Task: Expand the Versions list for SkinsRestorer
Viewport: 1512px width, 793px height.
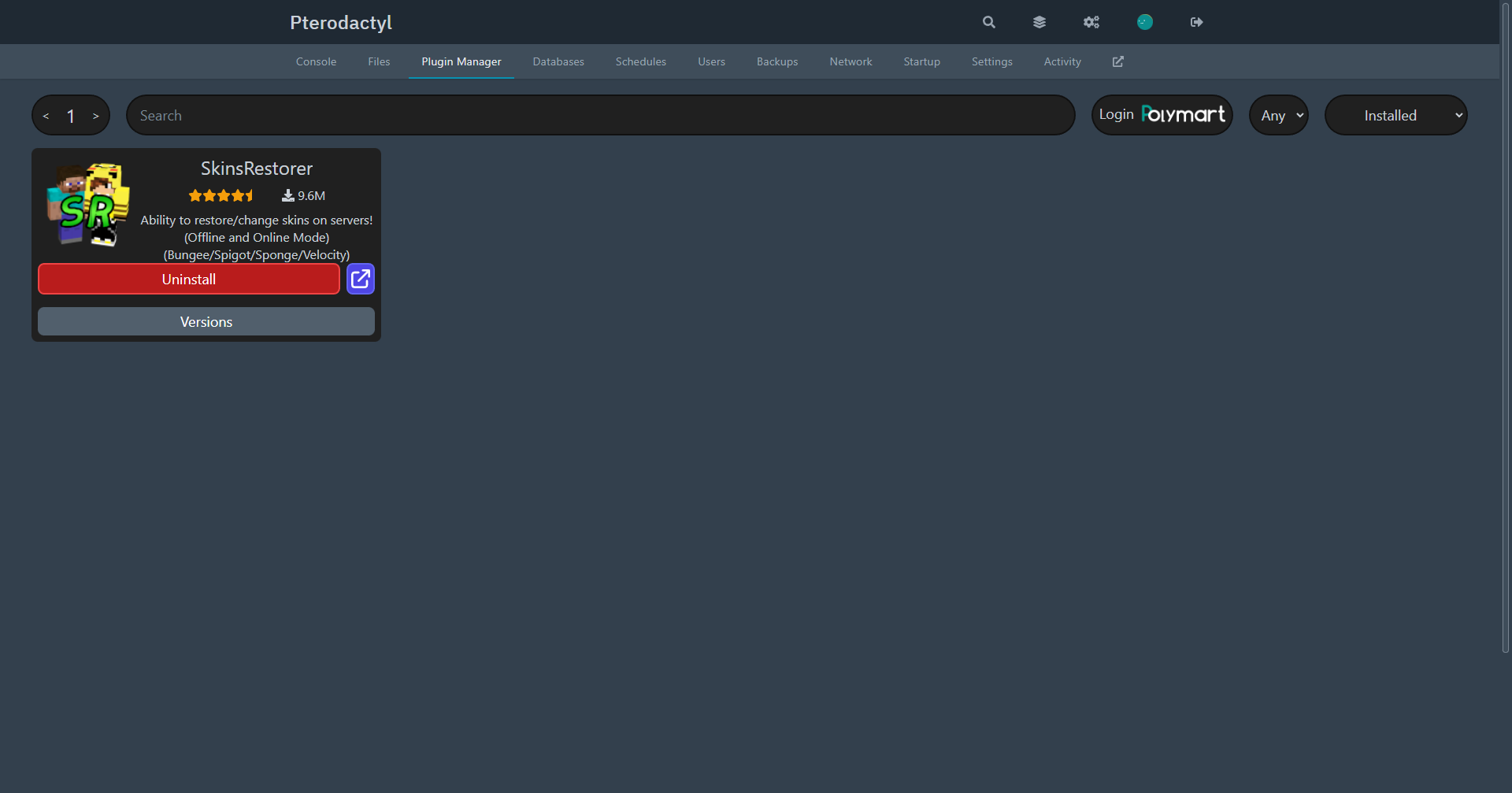Action: (206, 321)
